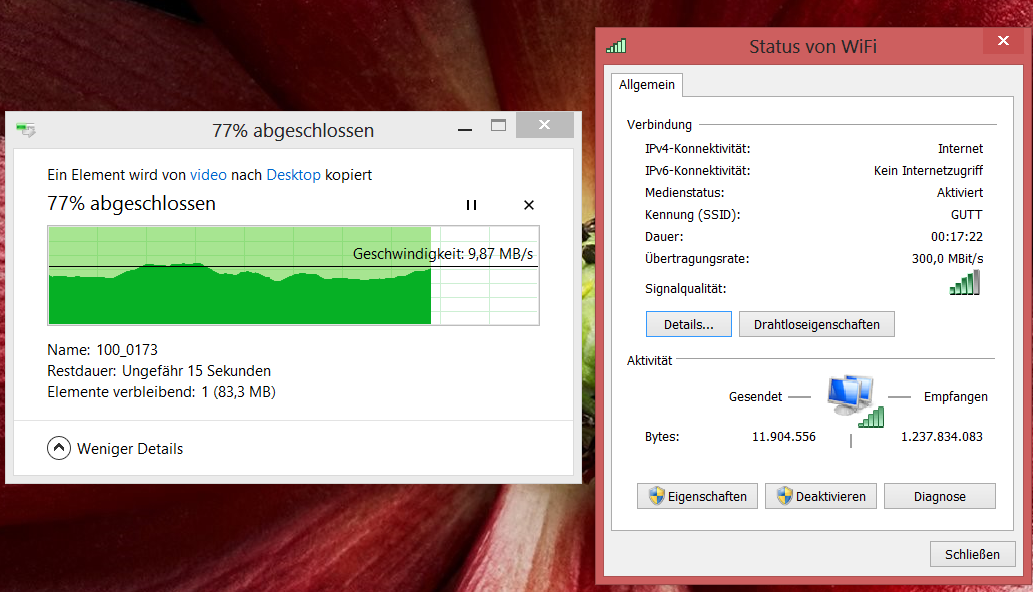The height and width of the screenshot is (592, 1033).
Task: Click the WiFi icon in Status window title bar
Action: (x=617, y=45)
